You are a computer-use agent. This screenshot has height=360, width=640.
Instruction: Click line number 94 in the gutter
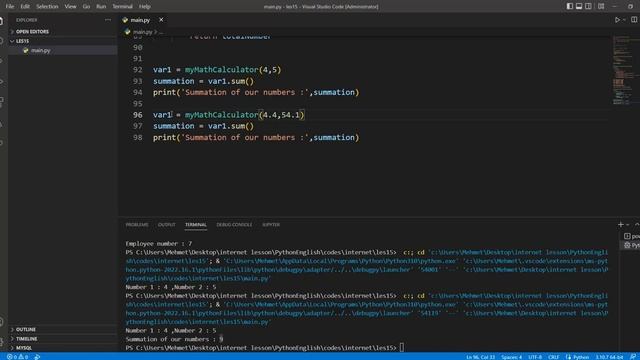coord(138,92)
